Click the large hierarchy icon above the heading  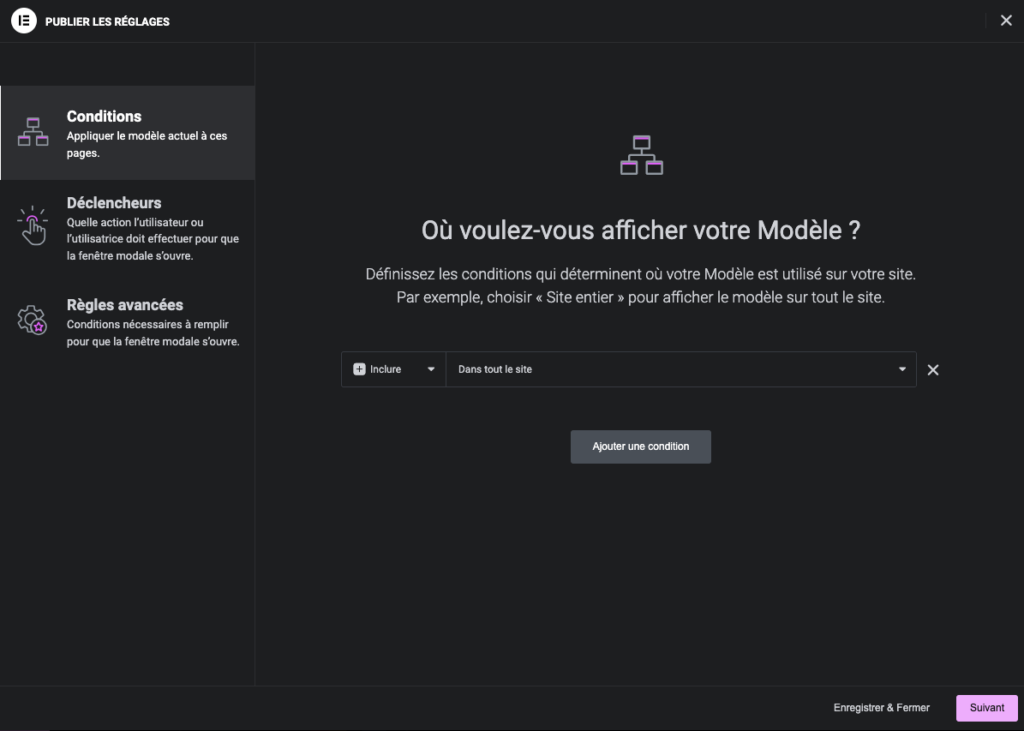click(x=641, y=155)
